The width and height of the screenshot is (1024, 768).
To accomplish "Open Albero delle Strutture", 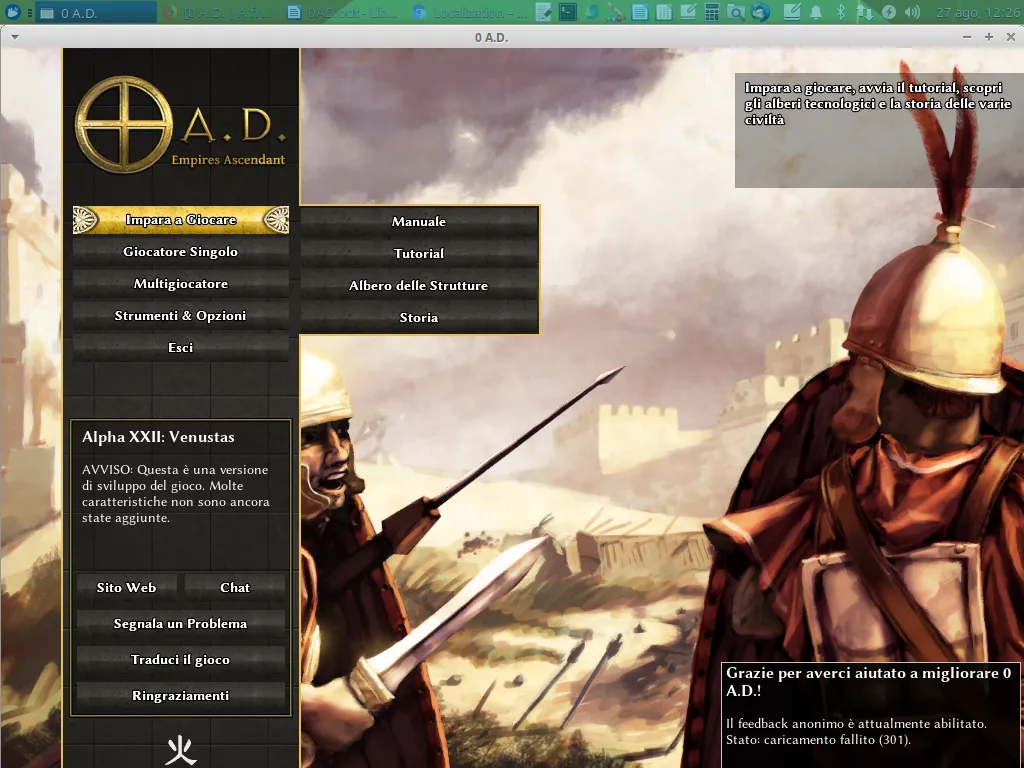I will click(x=419, y=285).
